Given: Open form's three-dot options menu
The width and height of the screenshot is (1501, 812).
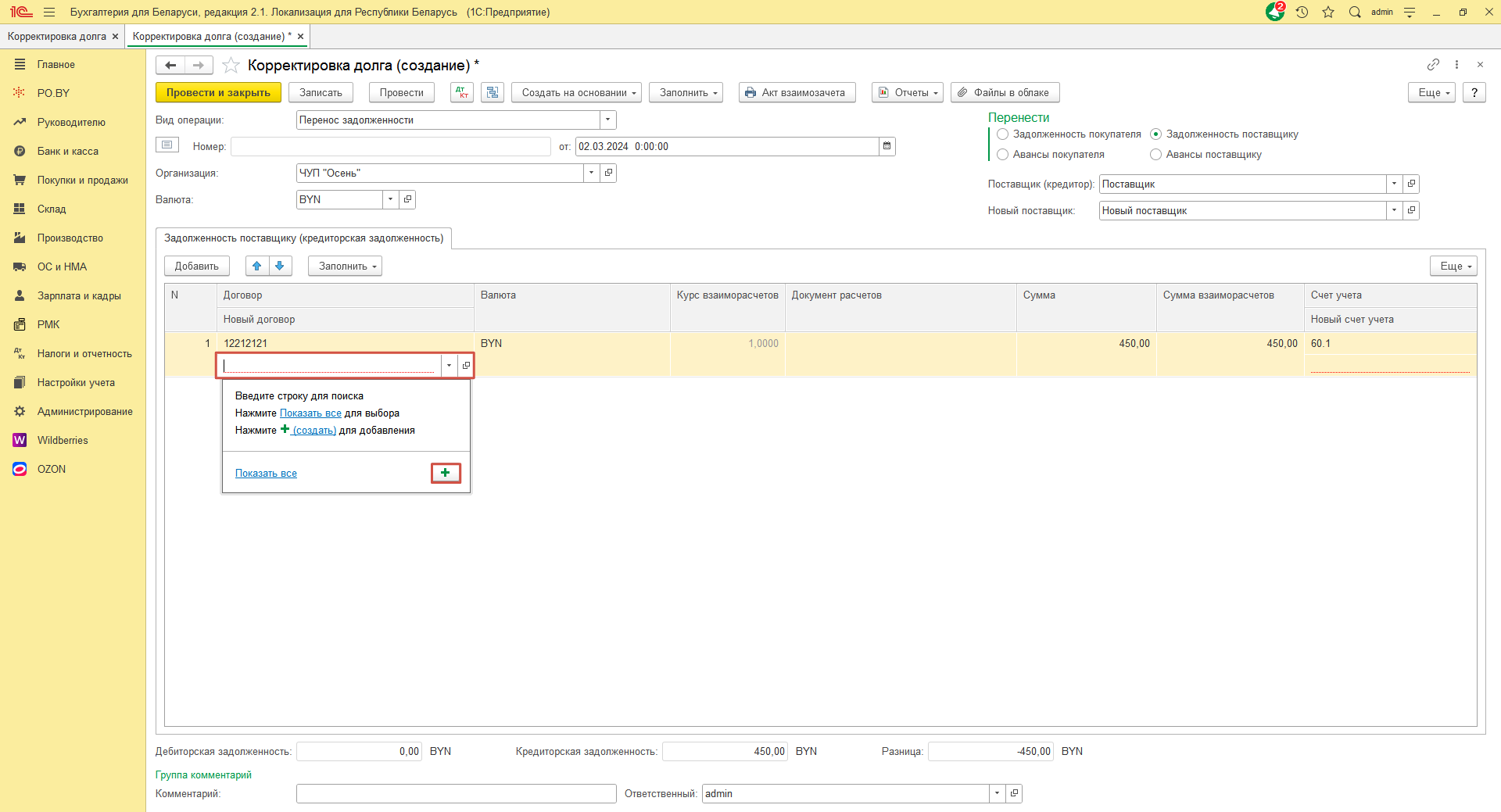Looking at the screenshot, I should pyautogui.click(x=1456, y=64).
